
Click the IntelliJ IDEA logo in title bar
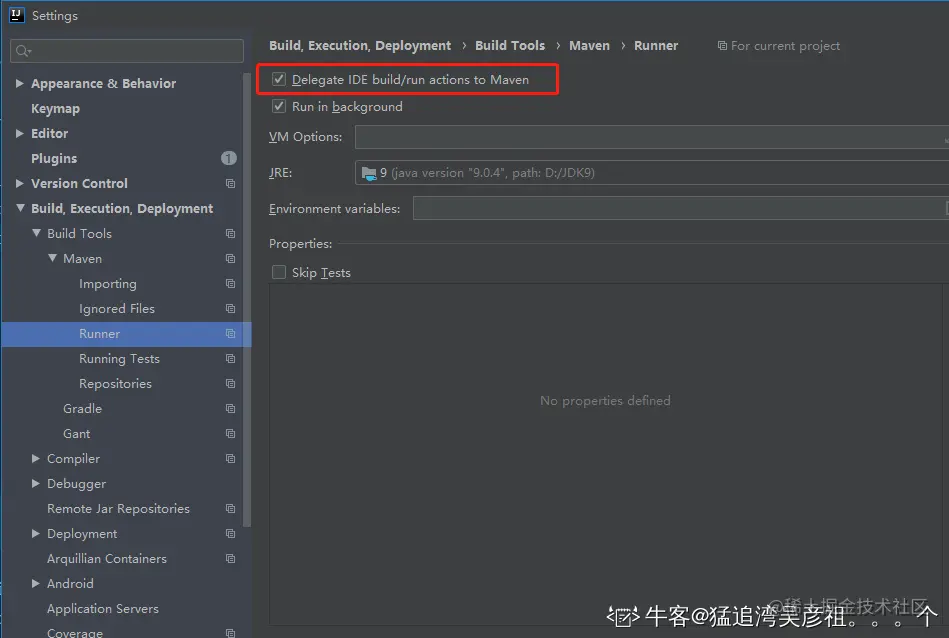pos(16,15)
